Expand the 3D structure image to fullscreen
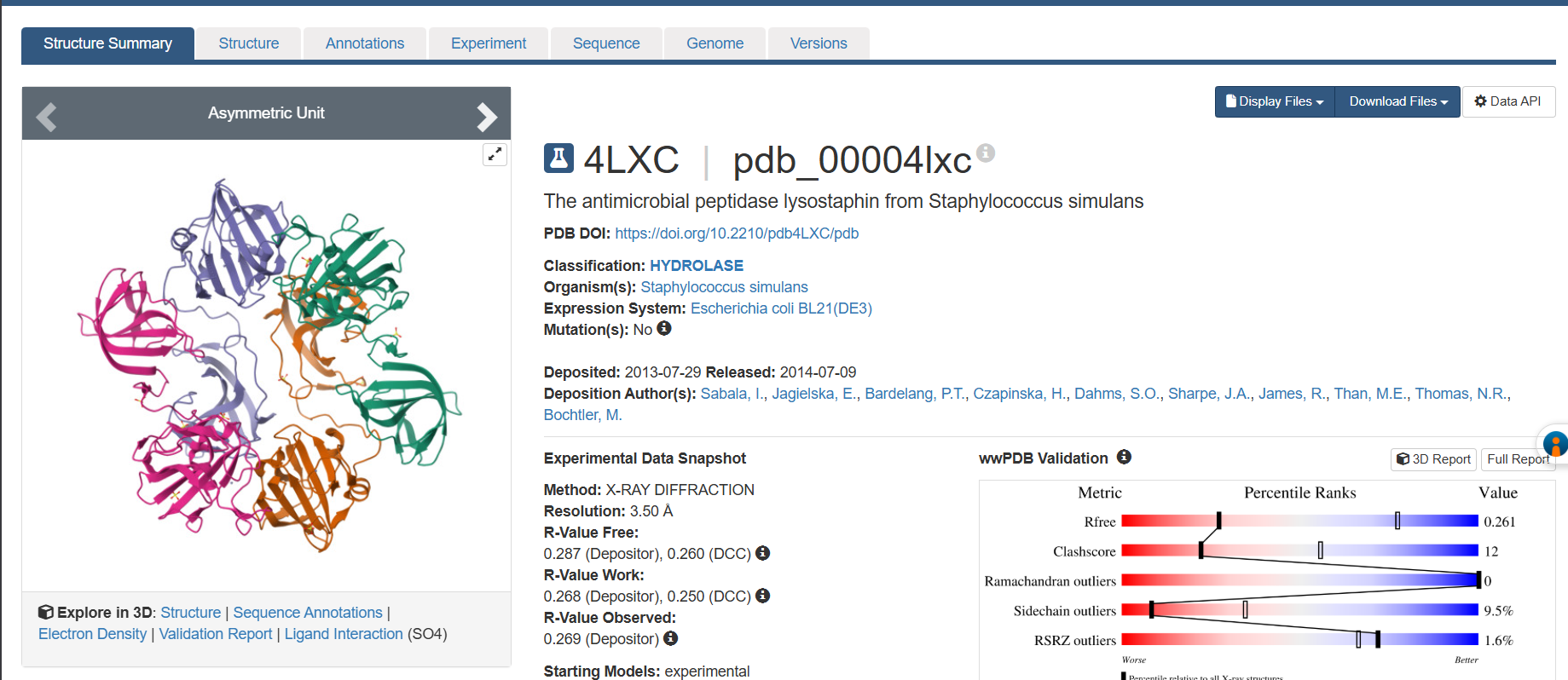Viewport: 1568px width, 680px height. (x=495, y=154)
